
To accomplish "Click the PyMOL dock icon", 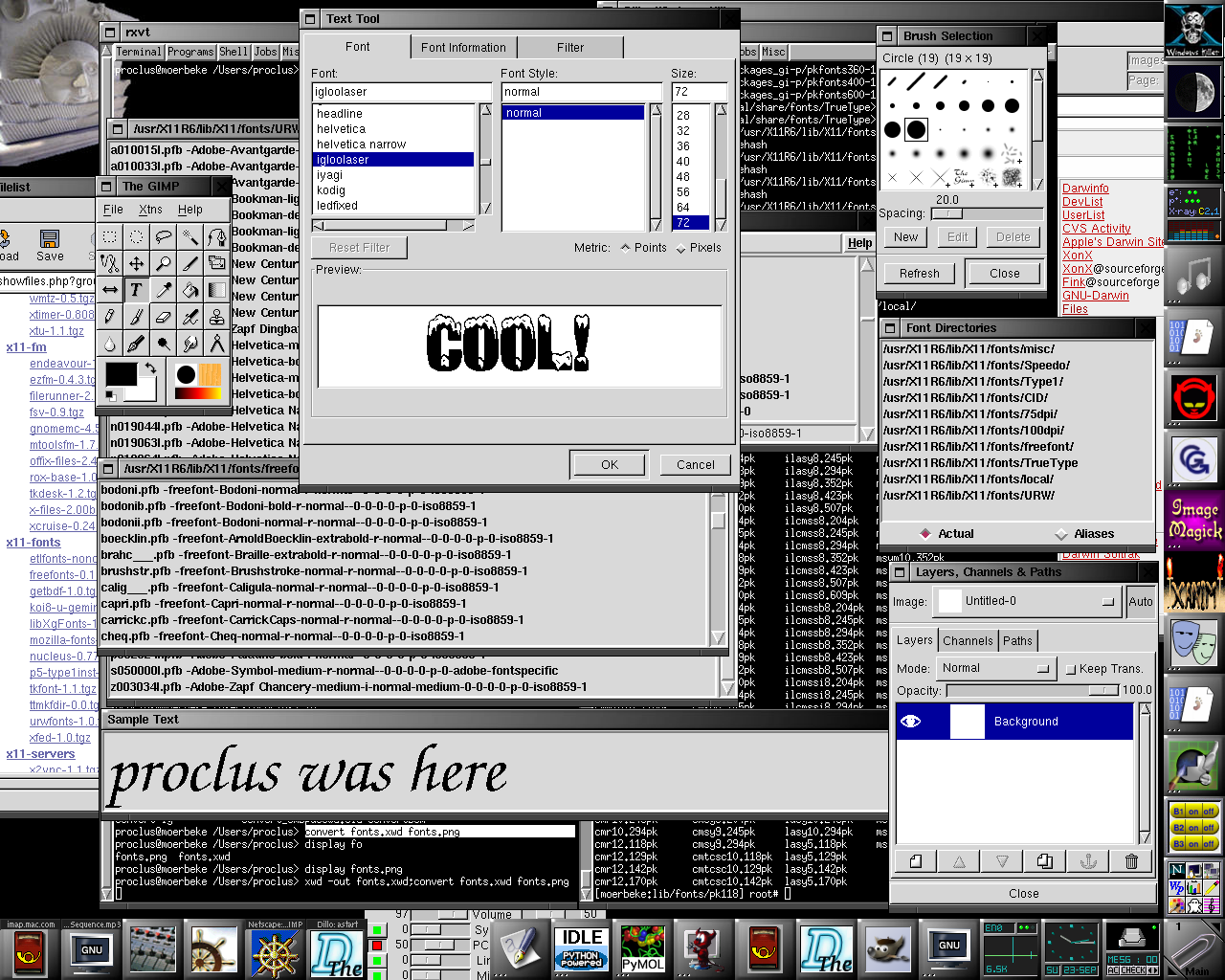I will (x=643, y=948).
